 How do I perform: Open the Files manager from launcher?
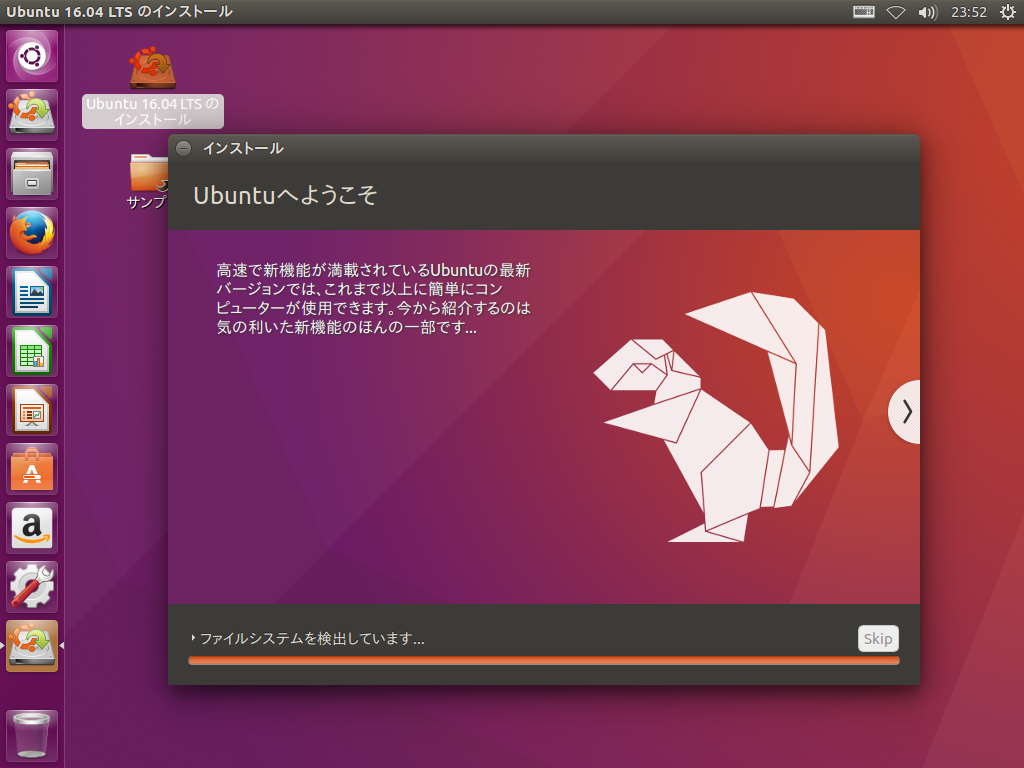32,174
